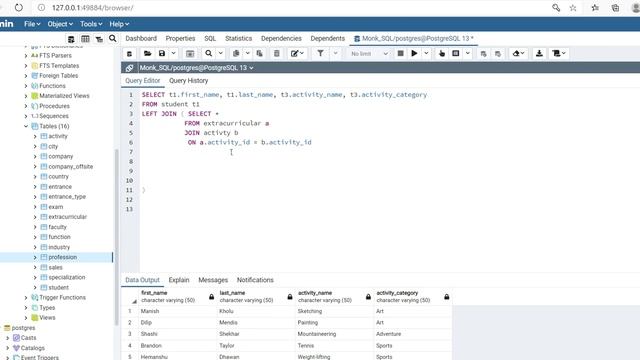
Task: Click the Save File floppy icon
Action: pyautogui.click(x=162, y=53)
